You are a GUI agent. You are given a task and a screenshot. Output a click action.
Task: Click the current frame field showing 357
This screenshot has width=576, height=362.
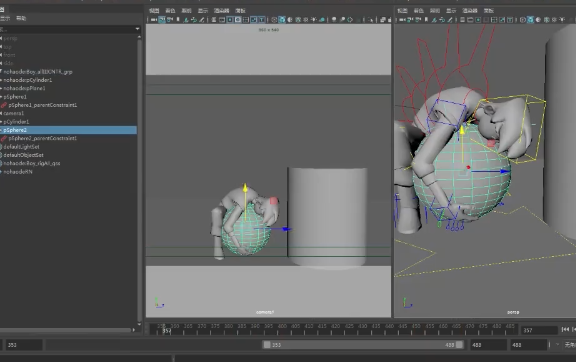539,330
